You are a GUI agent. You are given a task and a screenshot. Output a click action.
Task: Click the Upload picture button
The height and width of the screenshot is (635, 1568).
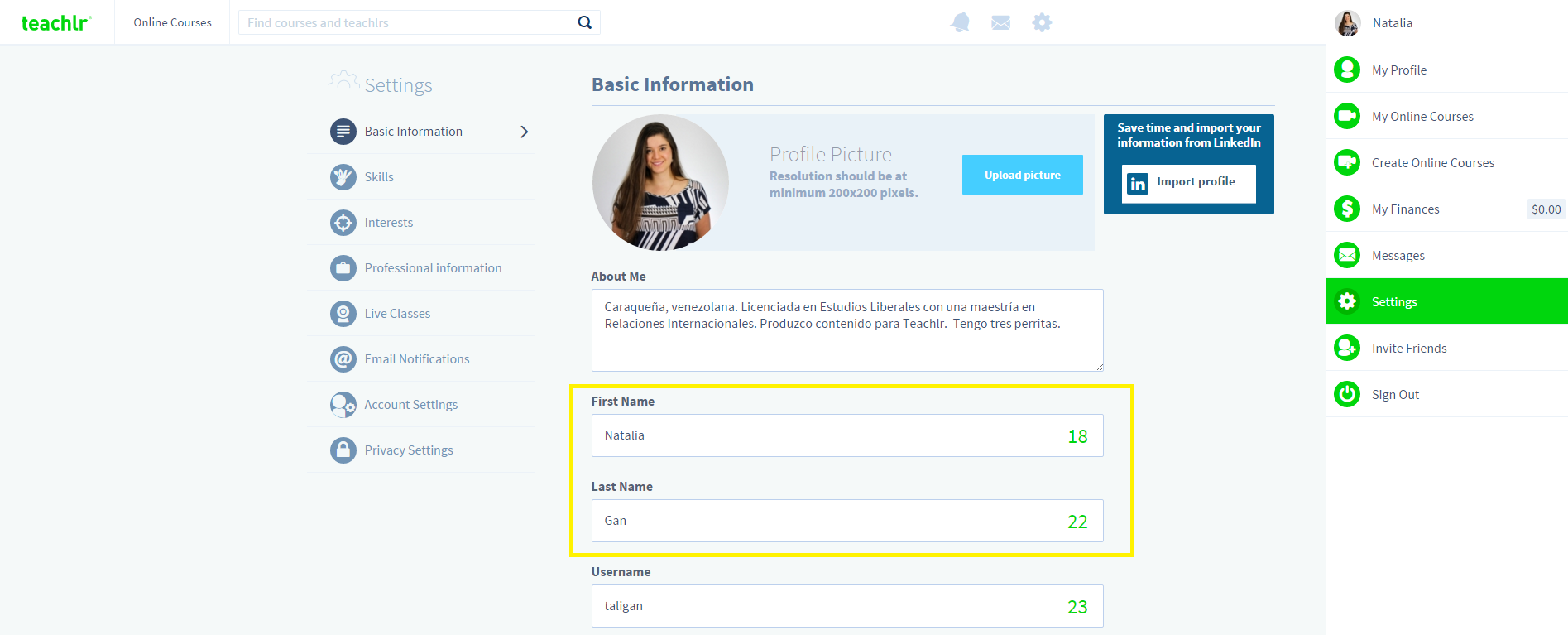point(1022,175)
